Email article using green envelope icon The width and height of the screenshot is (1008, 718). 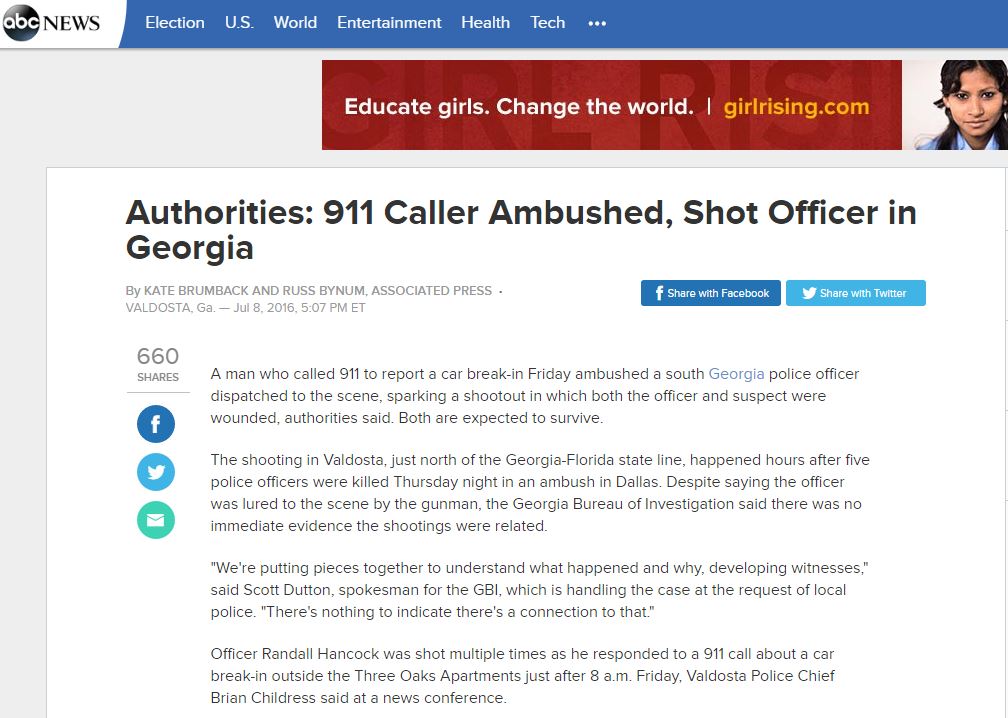point(156,520)
